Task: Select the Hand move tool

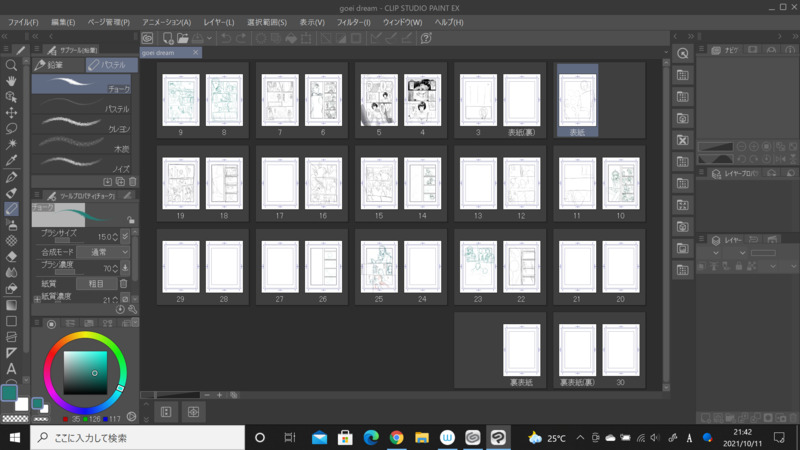Action: [x=11, y=81]
